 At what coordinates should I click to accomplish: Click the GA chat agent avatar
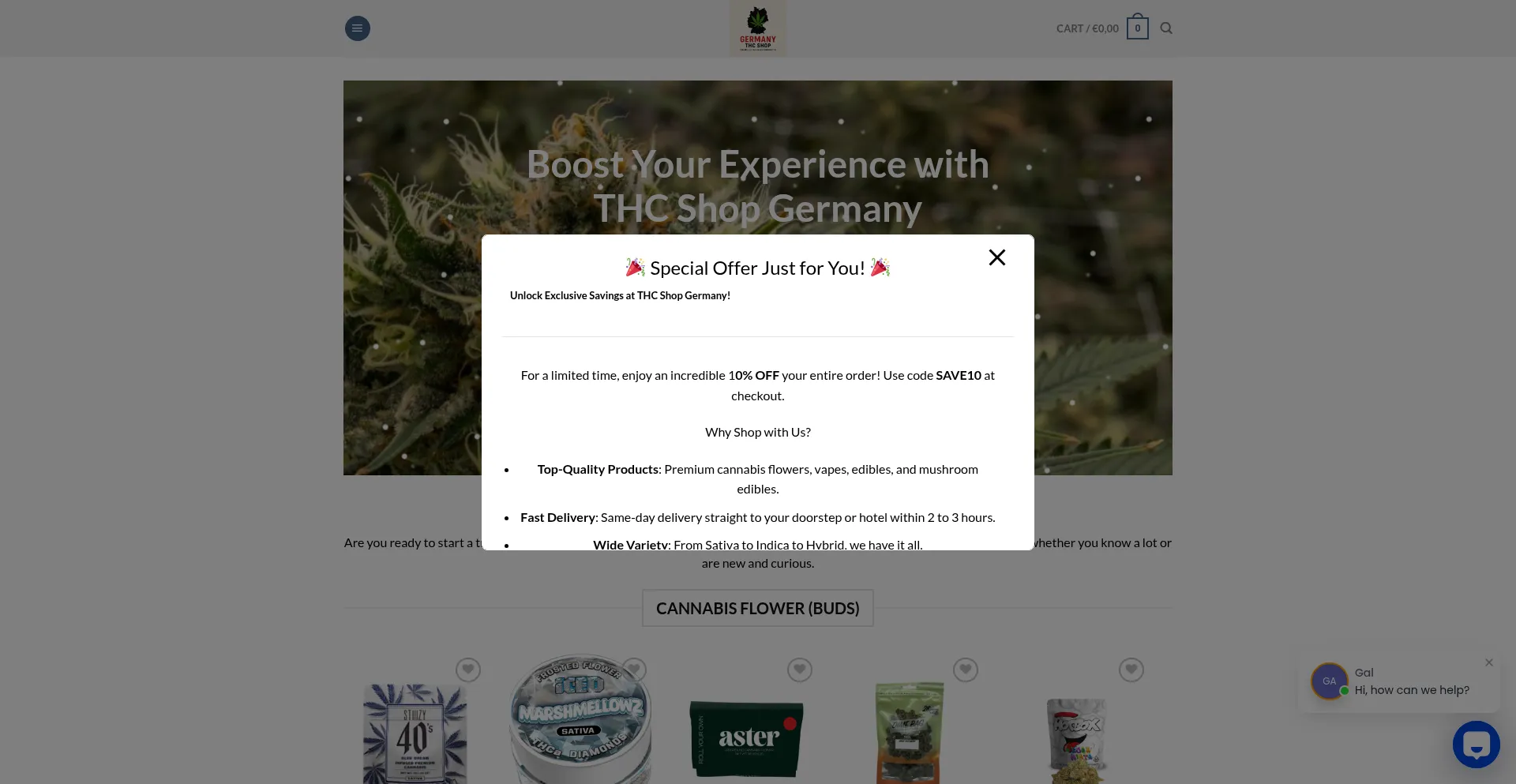(1330, 681)
